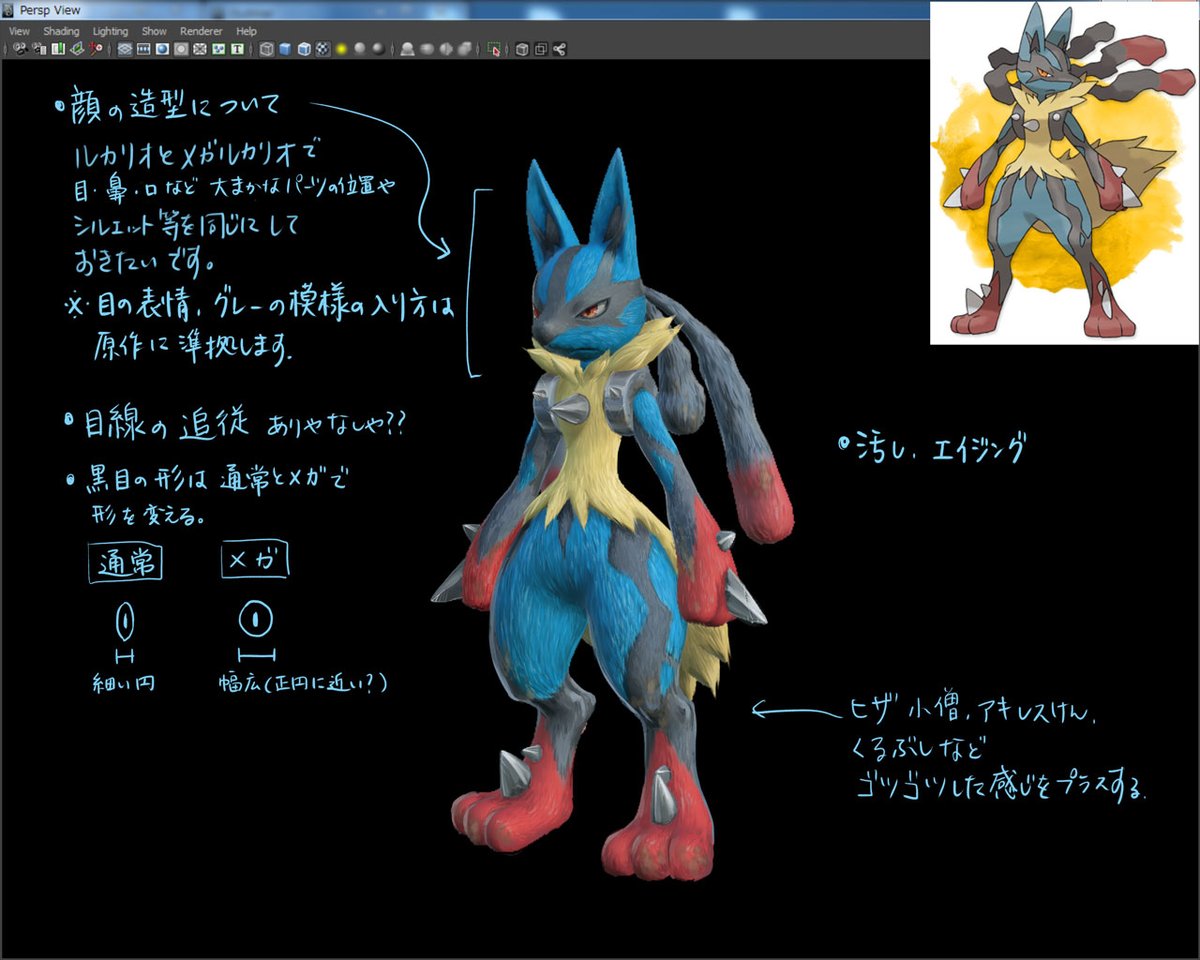
Task: Open the Lighting menu
Action: (x=111, y=32)
